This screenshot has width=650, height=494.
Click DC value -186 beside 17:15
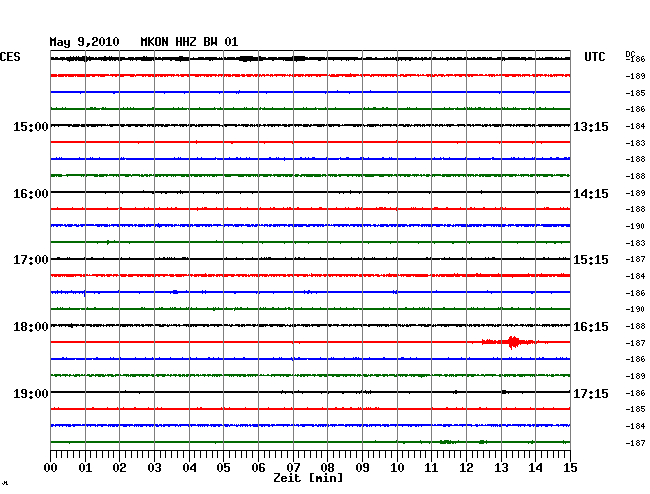click(x=635, y=393)
